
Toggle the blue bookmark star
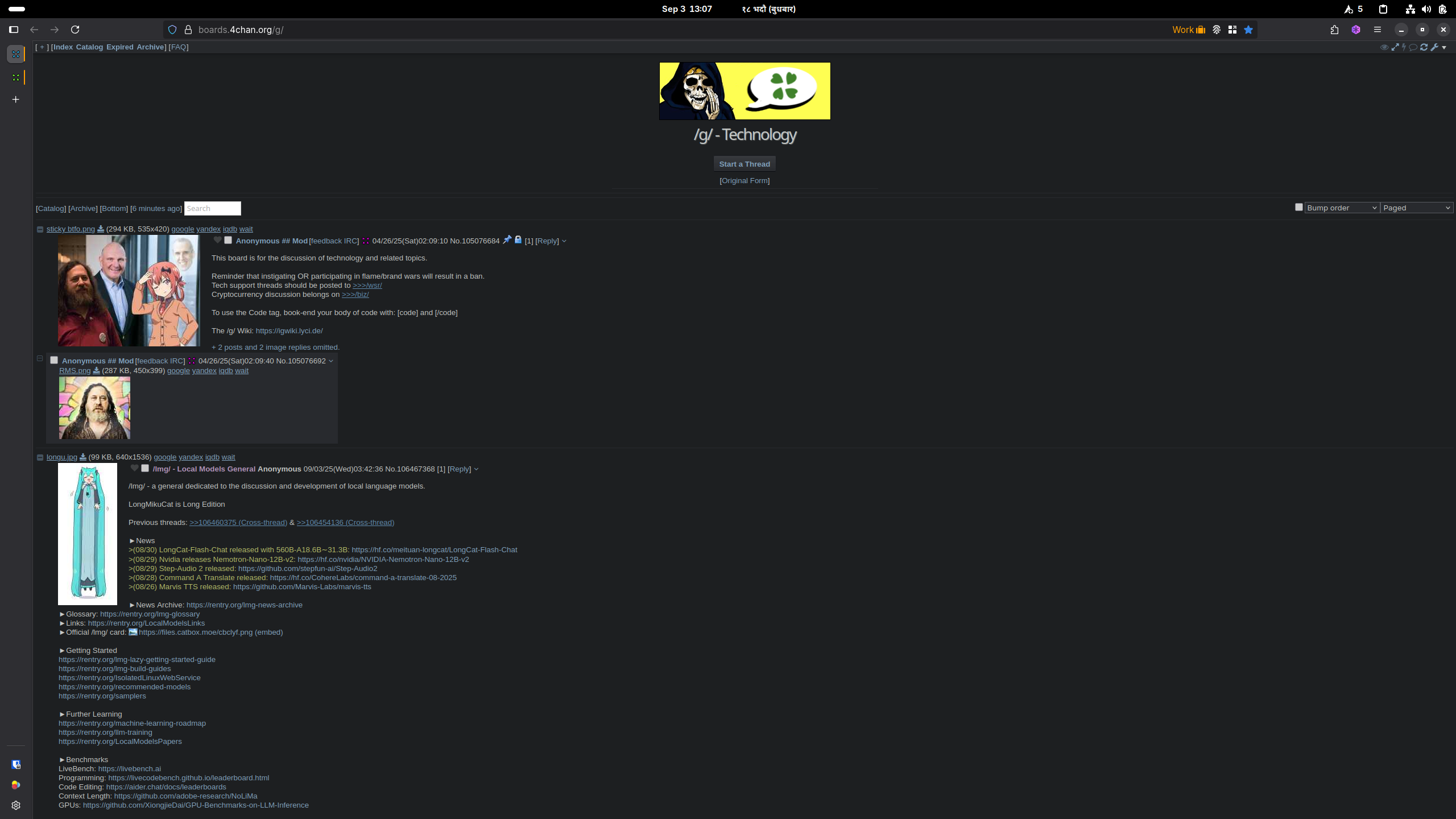[x=1248, y=30]
